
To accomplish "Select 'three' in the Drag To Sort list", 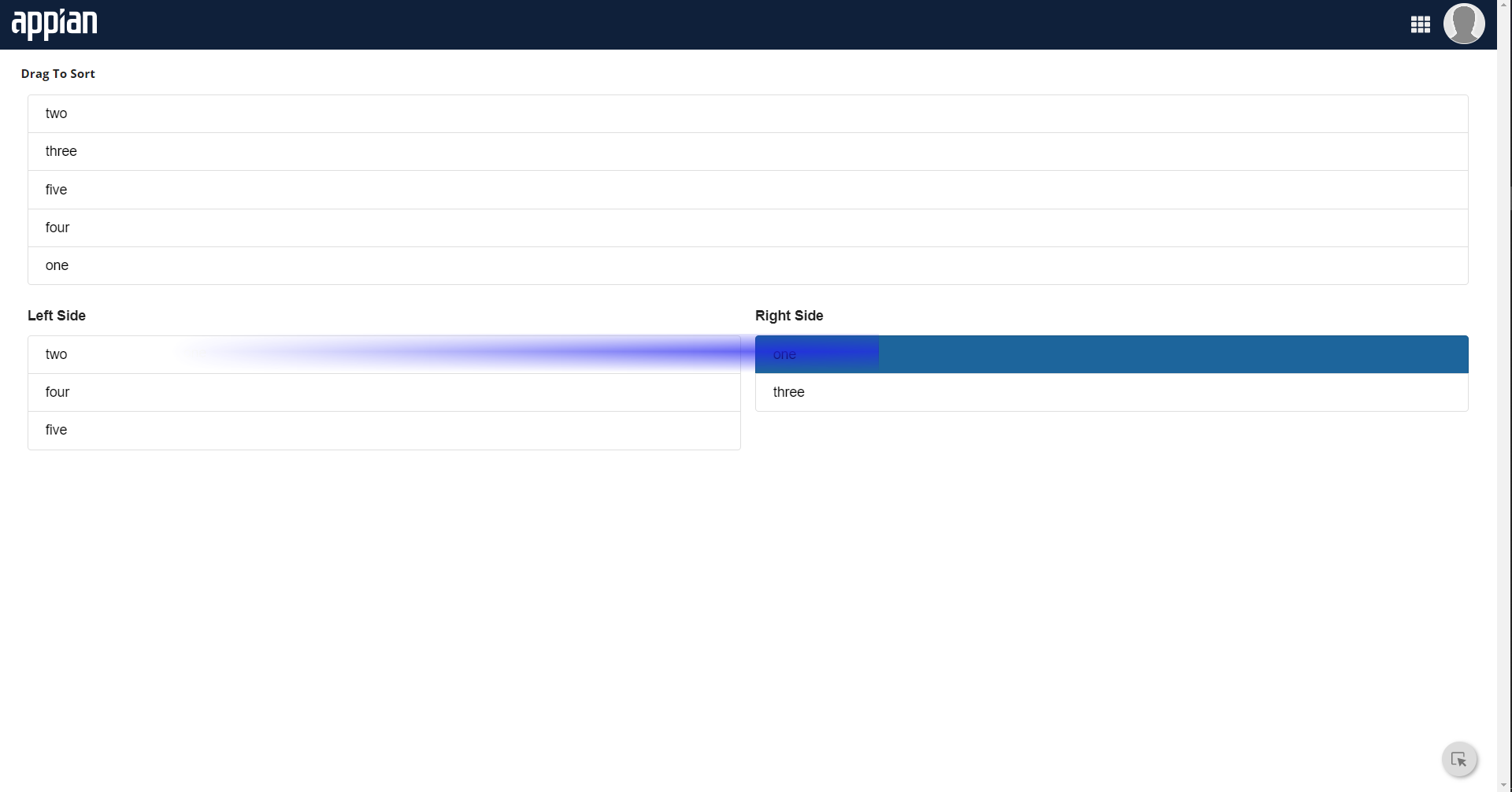I will coord(61,151).
